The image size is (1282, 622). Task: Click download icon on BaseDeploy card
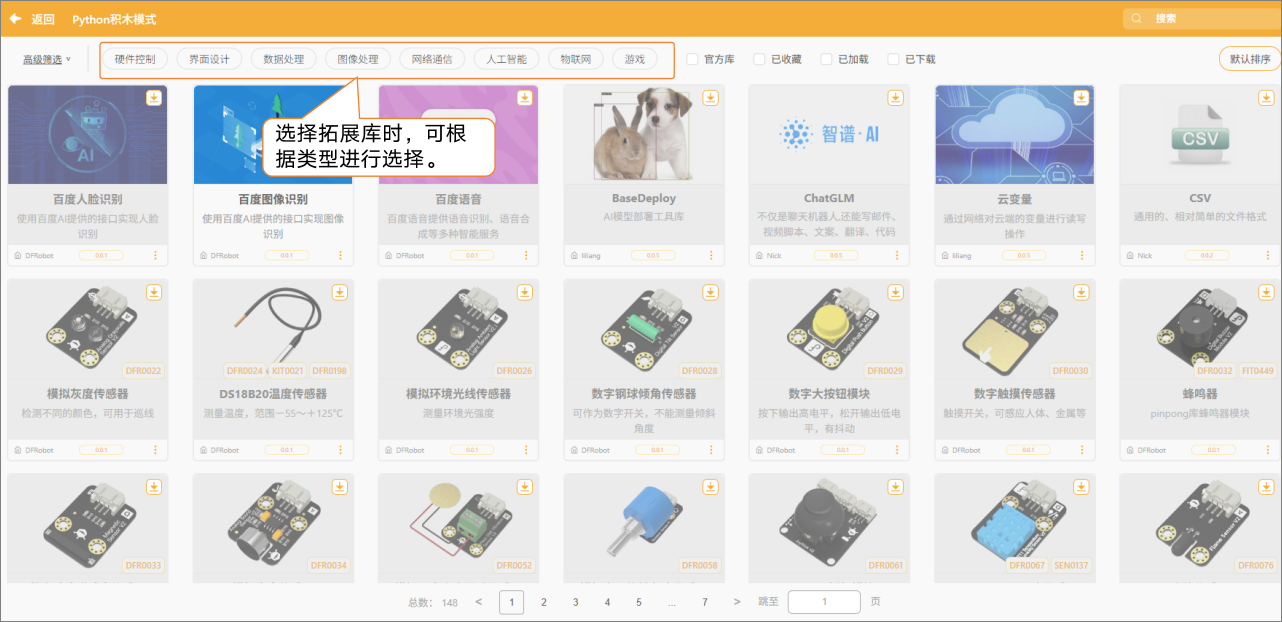[x=710, y=97]
